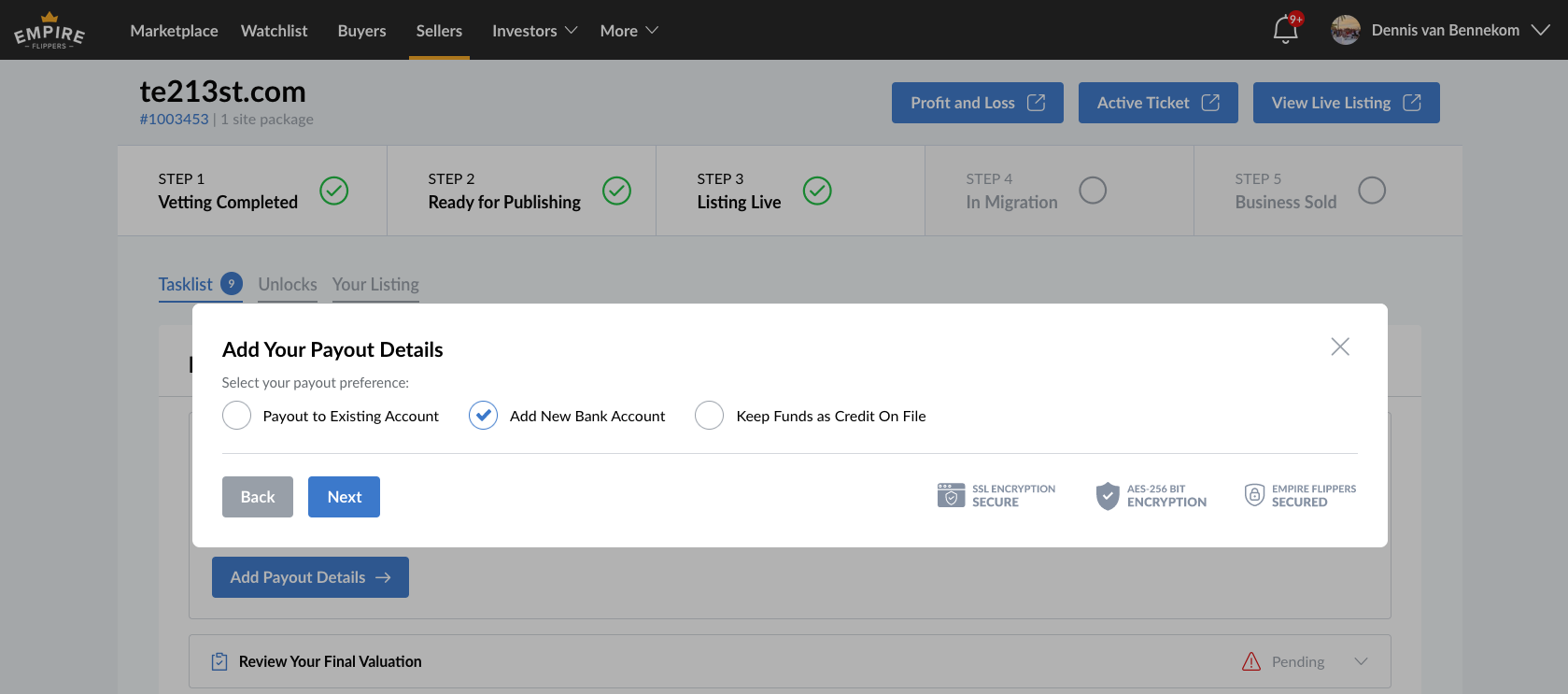
Task: Expand the Review Your Final Valuation row
Action: tap(1361, 661)
